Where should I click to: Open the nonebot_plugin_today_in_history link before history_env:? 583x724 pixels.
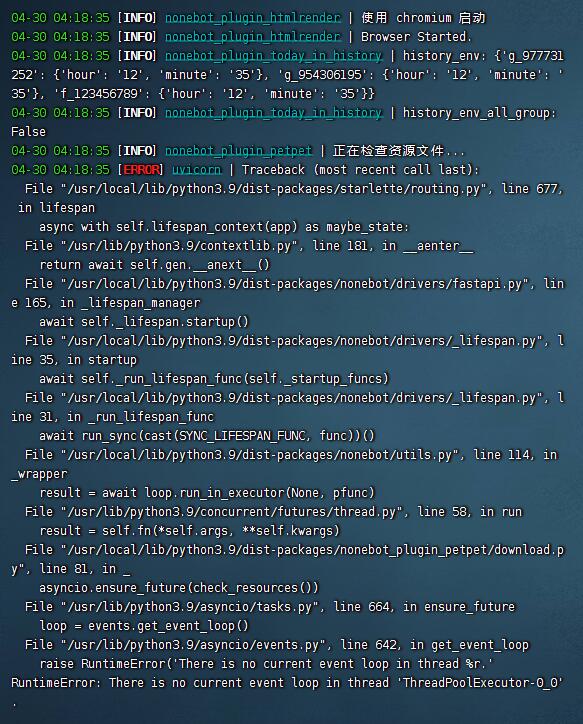[x=274, y=56]
